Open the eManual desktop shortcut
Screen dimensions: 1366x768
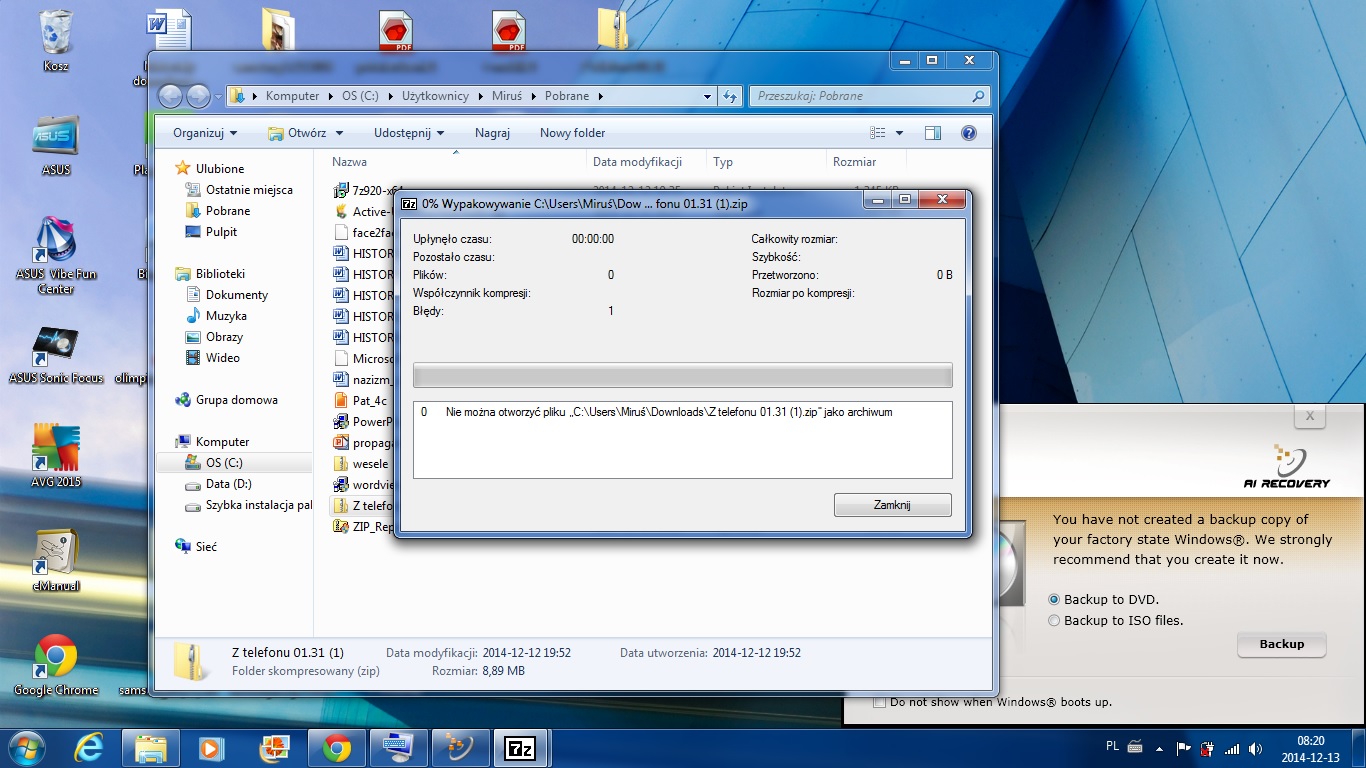(56, 561)
